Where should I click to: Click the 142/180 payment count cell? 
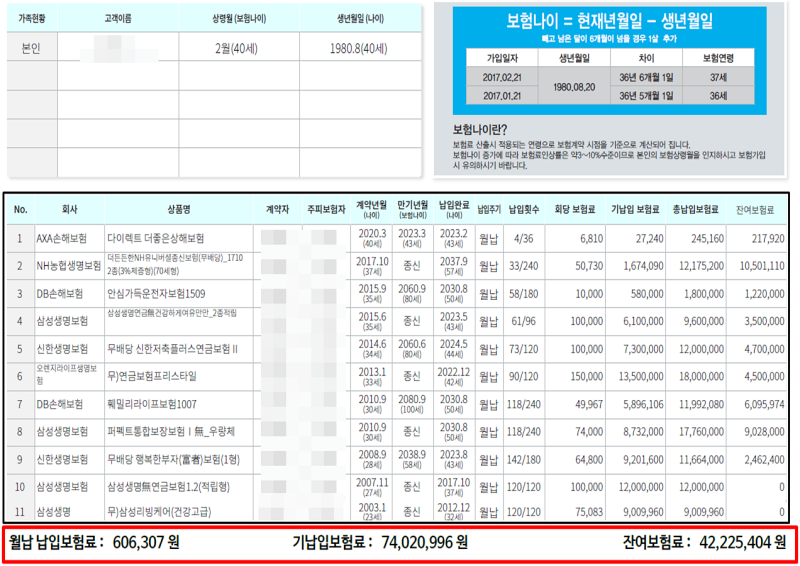[x=523, y=459]
